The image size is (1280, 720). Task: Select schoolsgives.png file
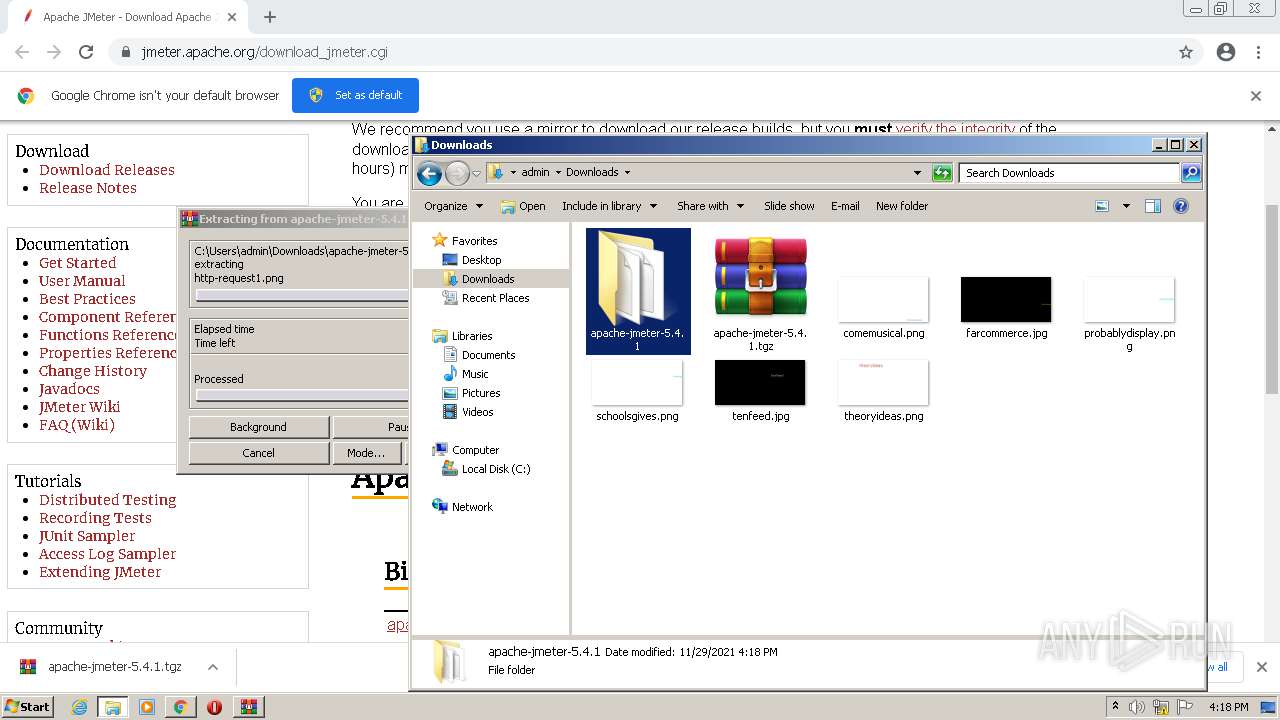click(x=637, y=391)
